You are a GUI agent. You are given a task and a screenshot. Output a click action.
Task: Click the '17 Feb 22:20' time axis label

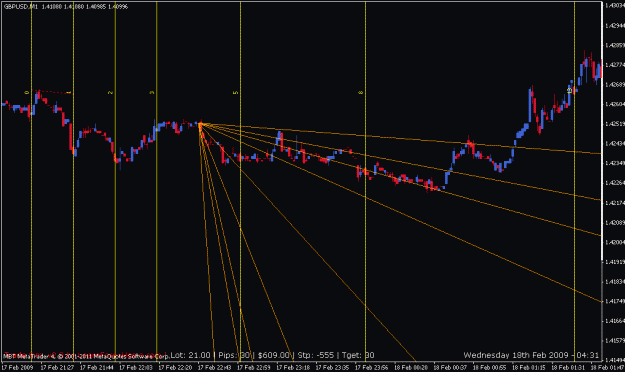coord(175,367)
